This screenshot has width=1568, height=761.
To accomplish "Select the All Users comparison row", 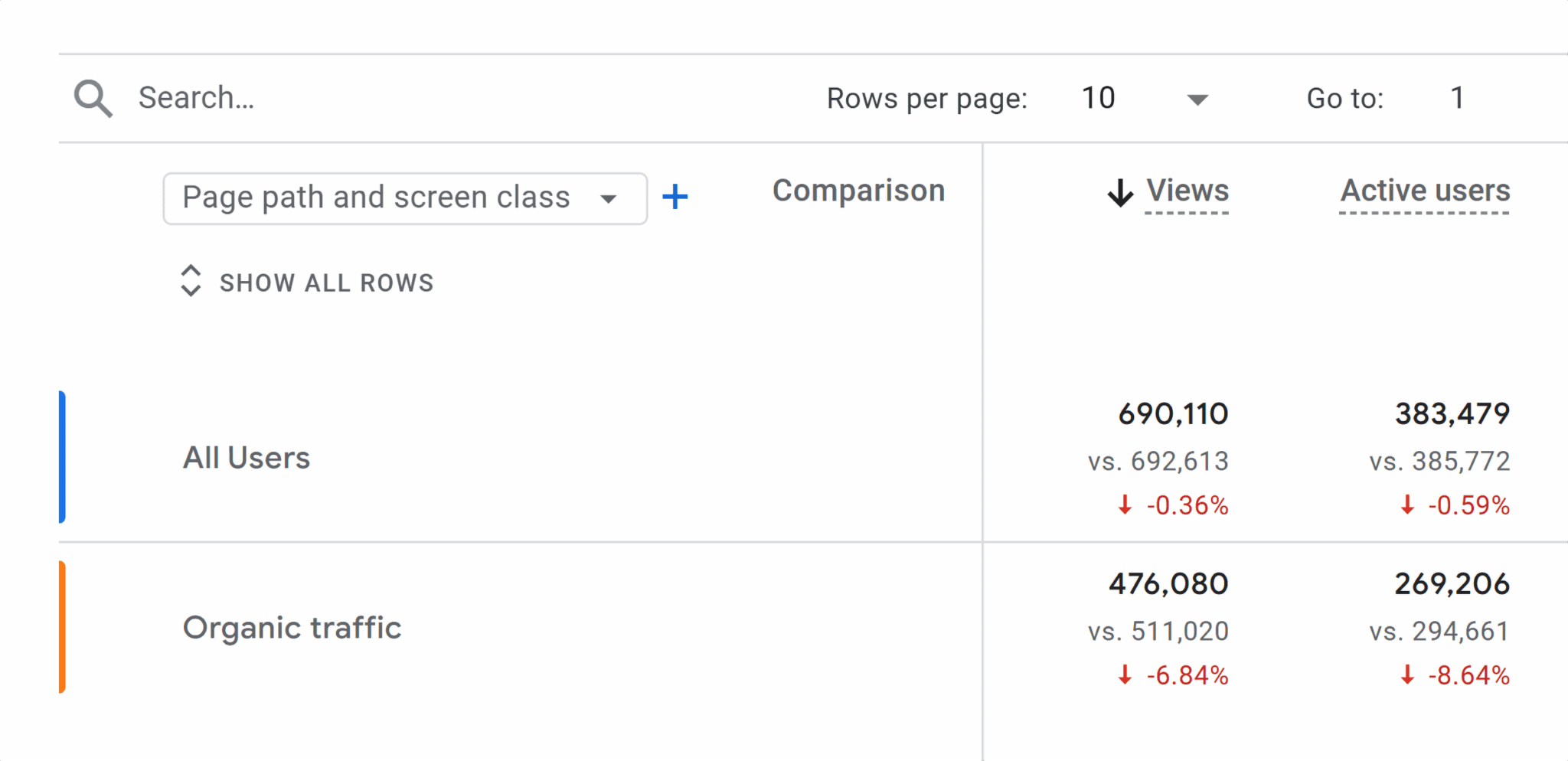I will [x=246, y=457].
